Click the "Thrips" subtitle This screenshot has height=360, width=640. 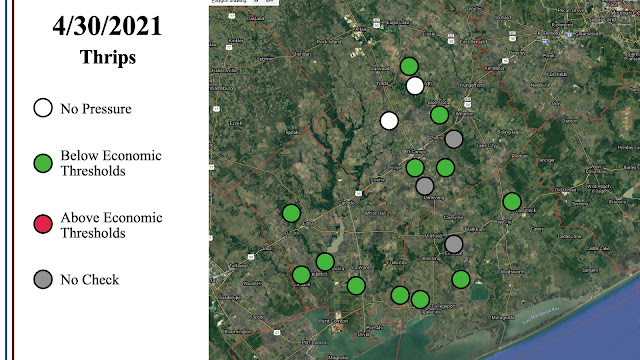108,57
